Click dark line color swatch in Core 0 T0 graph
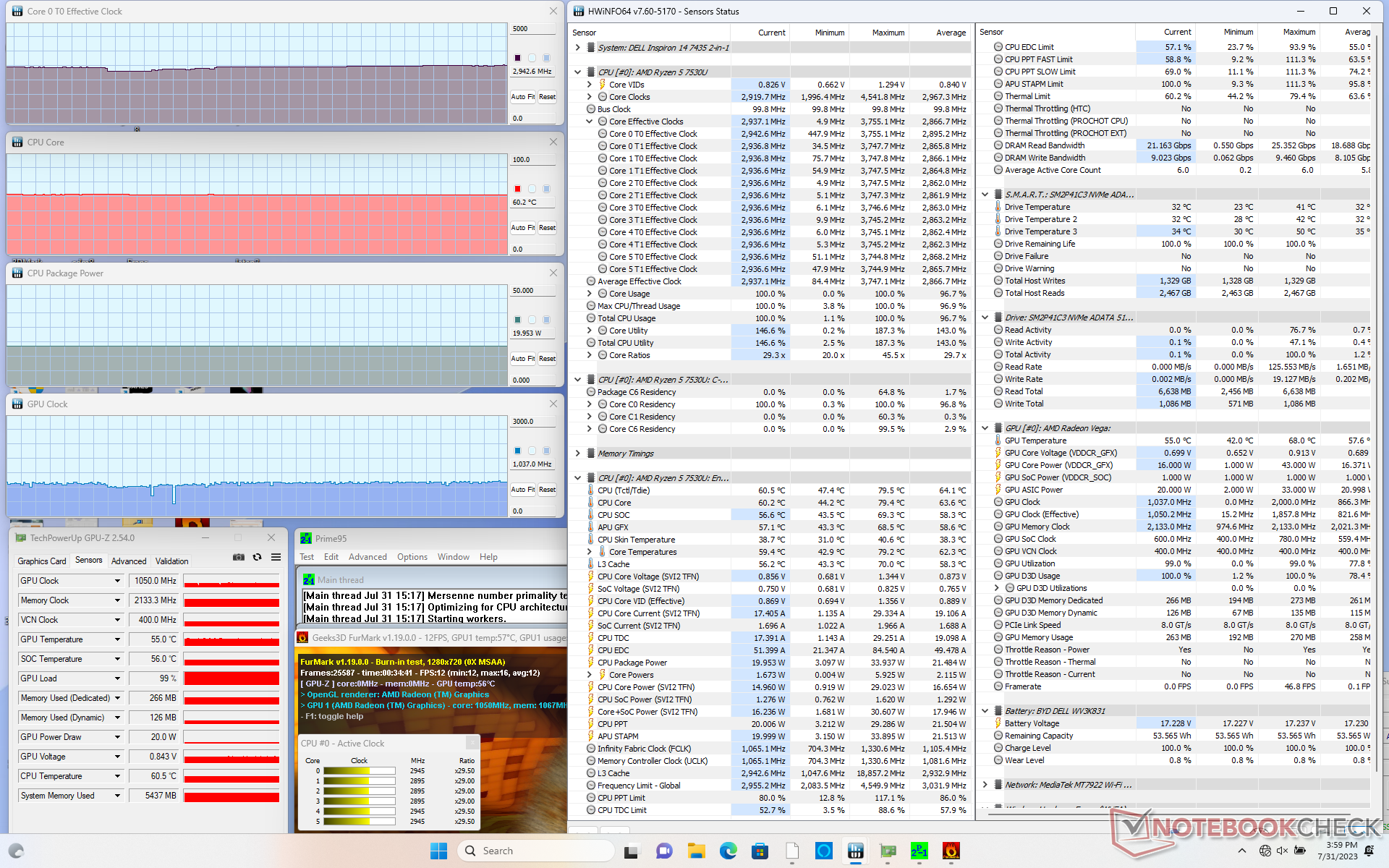Image resolution: width=1389 pixels, height=868 pixels. tap(517, 58)
